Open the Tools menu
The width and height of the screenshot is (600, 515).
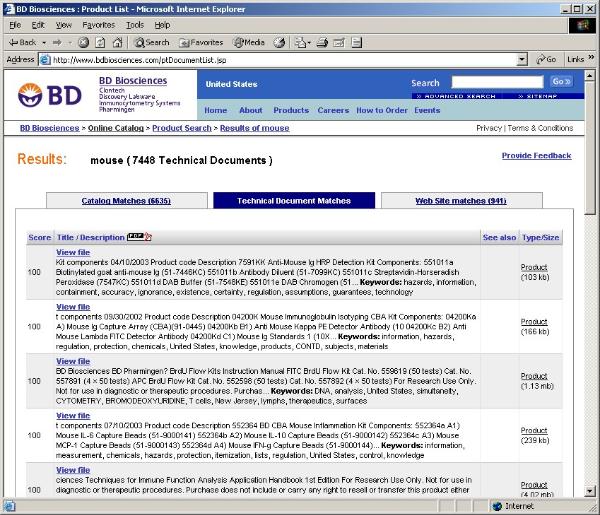pyautogui.click(x=135, y=25)
